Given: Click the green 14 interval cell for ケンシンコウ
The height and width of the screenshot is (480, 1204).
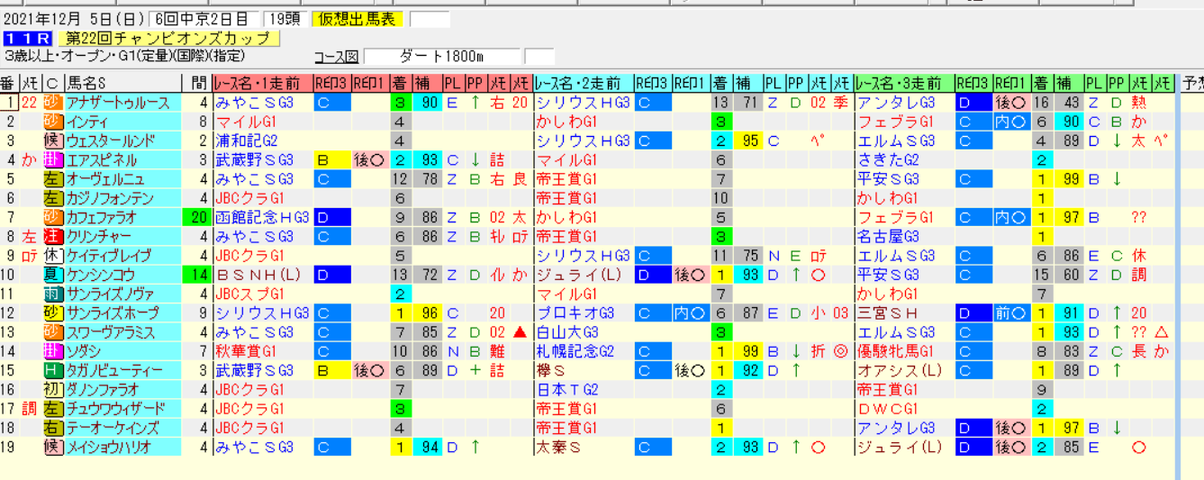Looking at the screenshot, I should [x=197, y=273].
